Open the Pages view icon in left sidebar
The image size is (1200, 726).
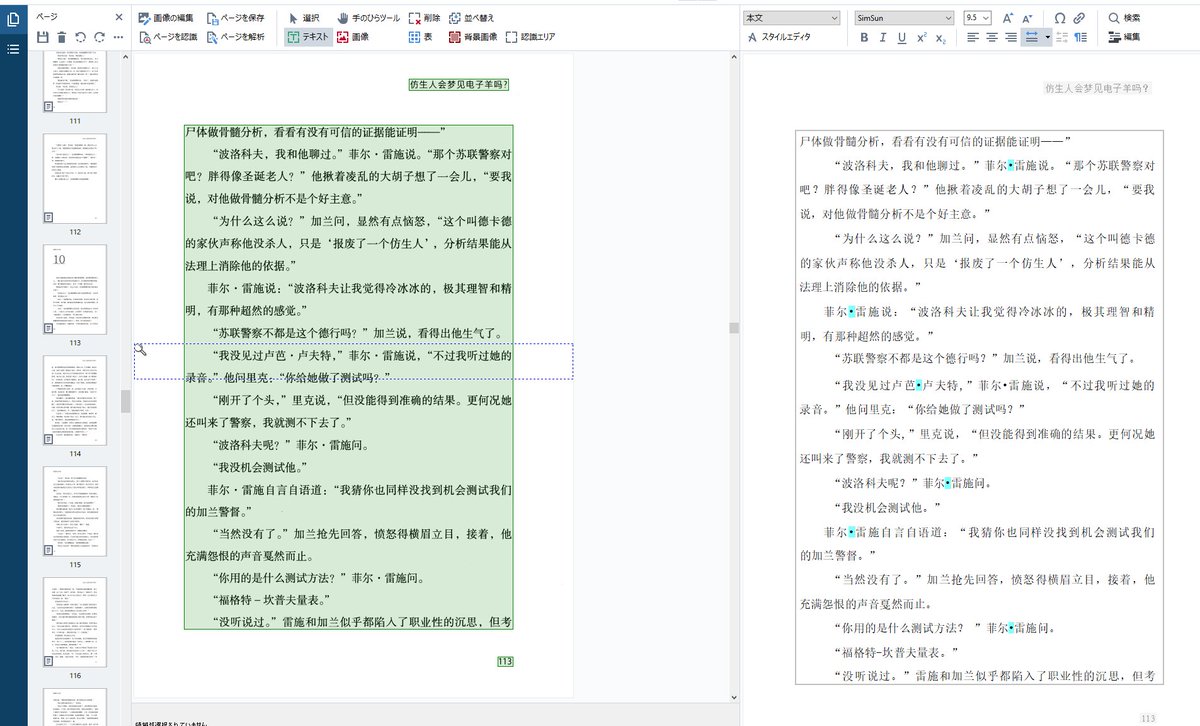pyautogui.click(x=13, y=18)
